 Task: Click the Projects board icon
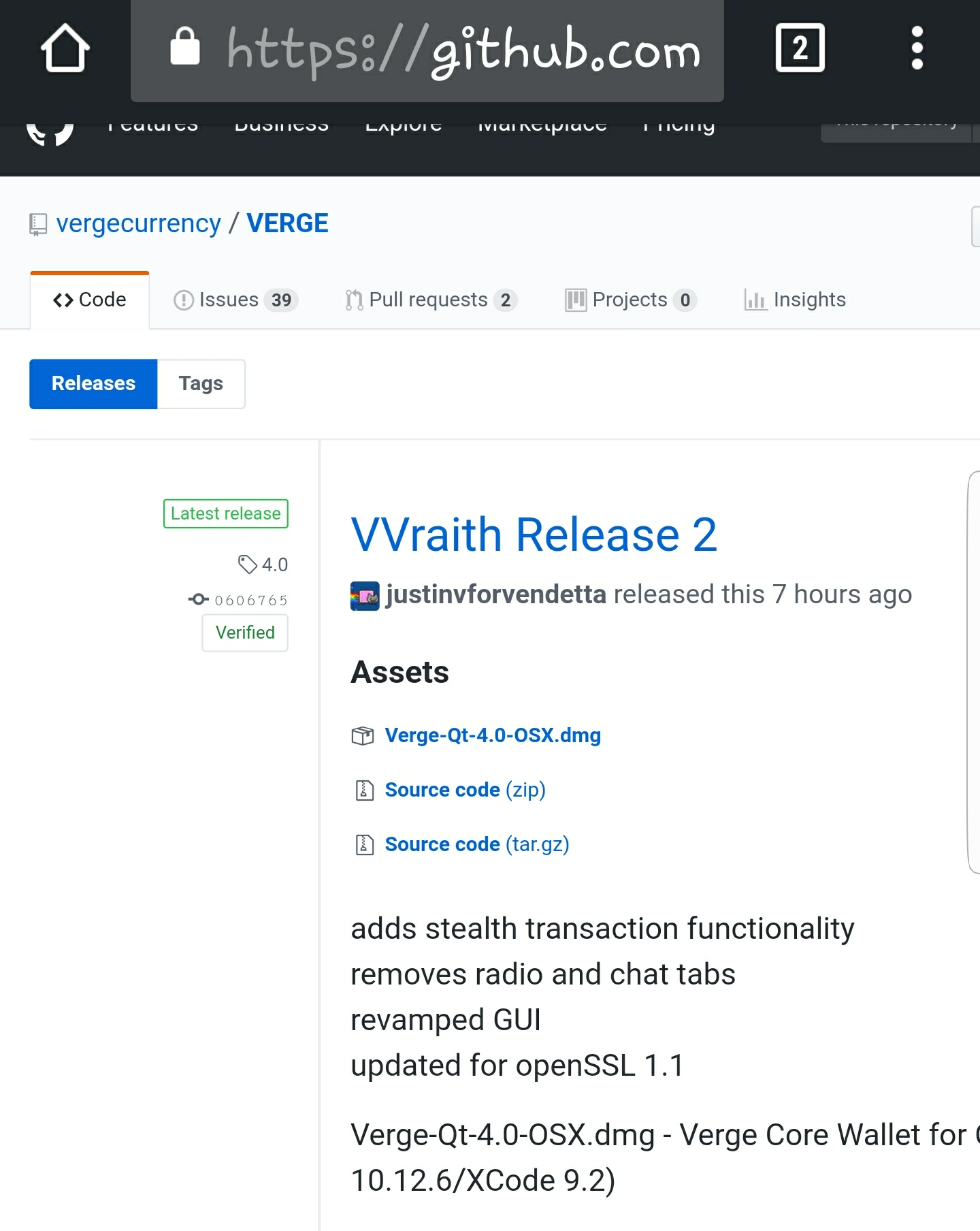(576, 300)
